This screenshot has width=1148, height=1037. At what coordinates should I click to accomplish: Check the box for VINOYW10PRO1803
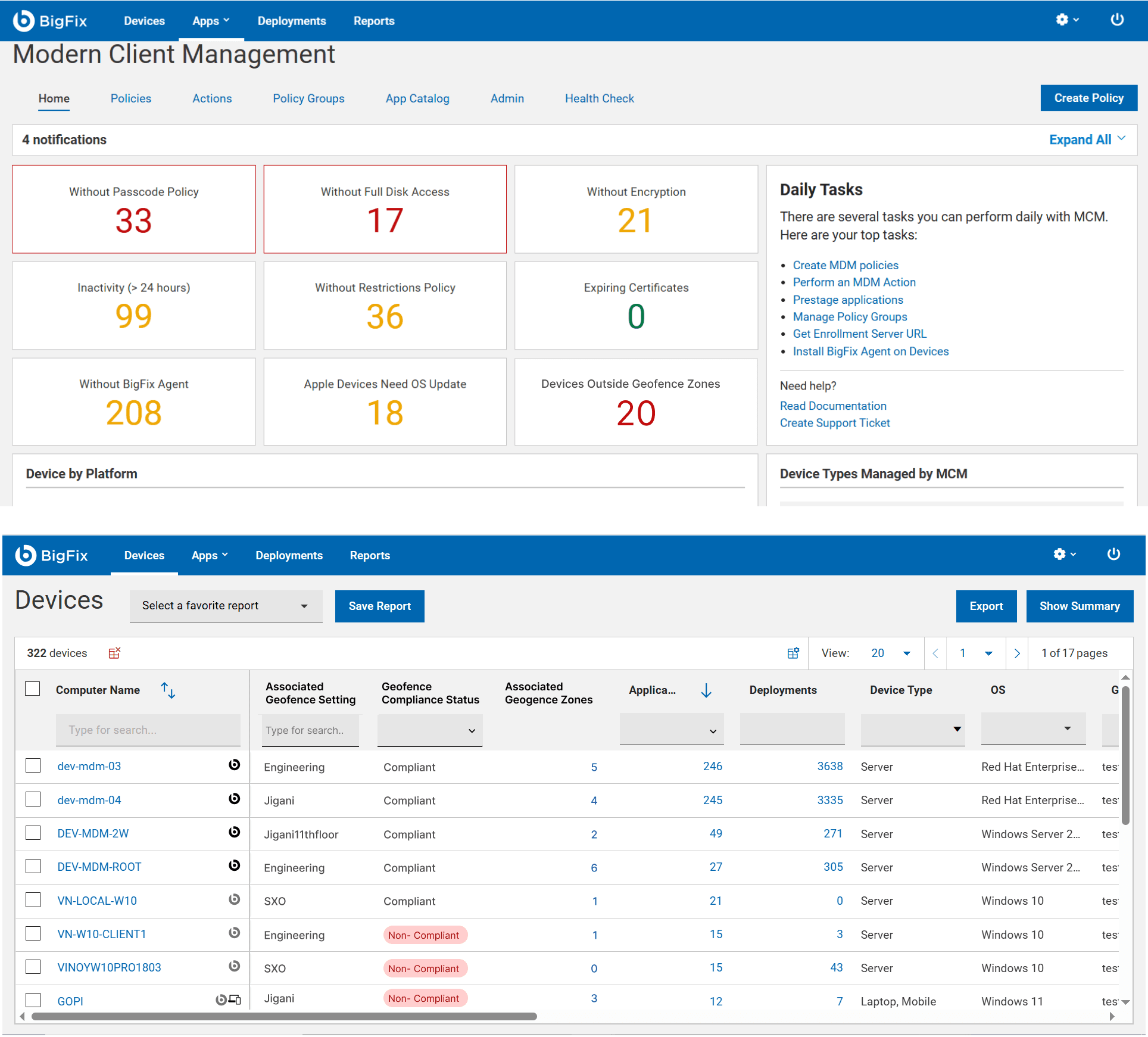(x=33, y=967)
